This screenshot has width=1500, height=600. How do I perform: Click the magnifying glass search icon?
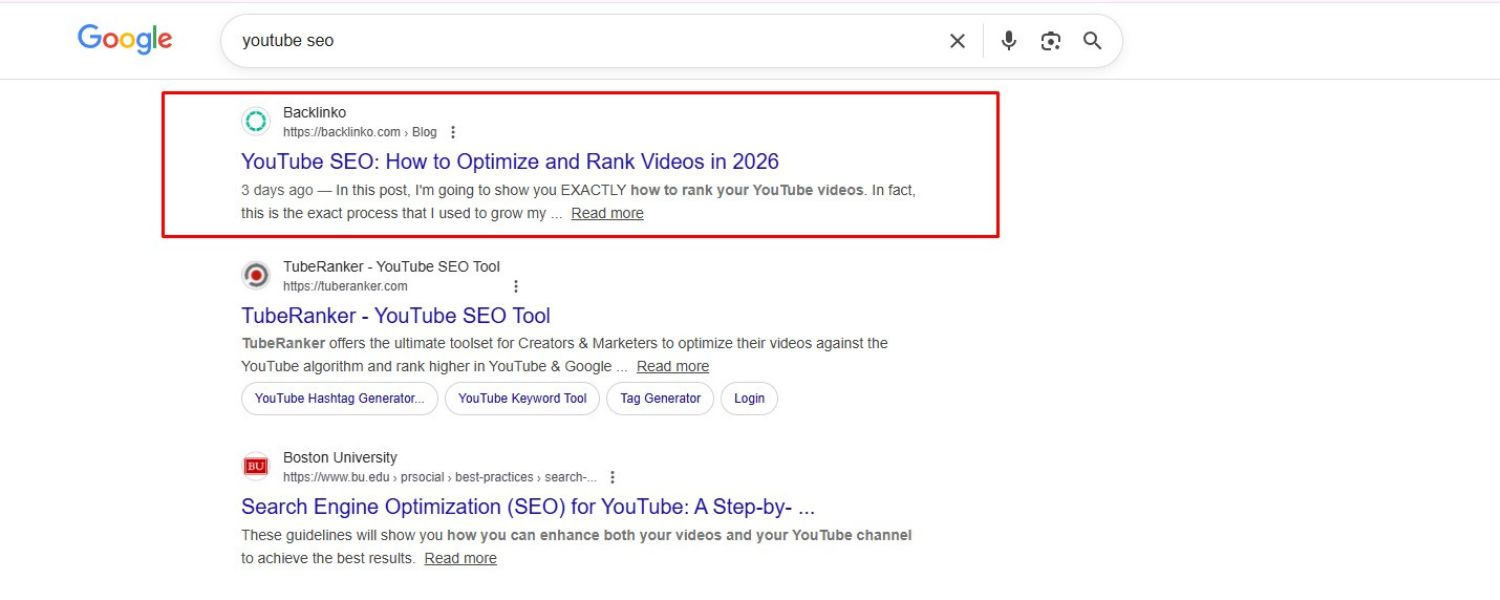(x=1092, y=41)
